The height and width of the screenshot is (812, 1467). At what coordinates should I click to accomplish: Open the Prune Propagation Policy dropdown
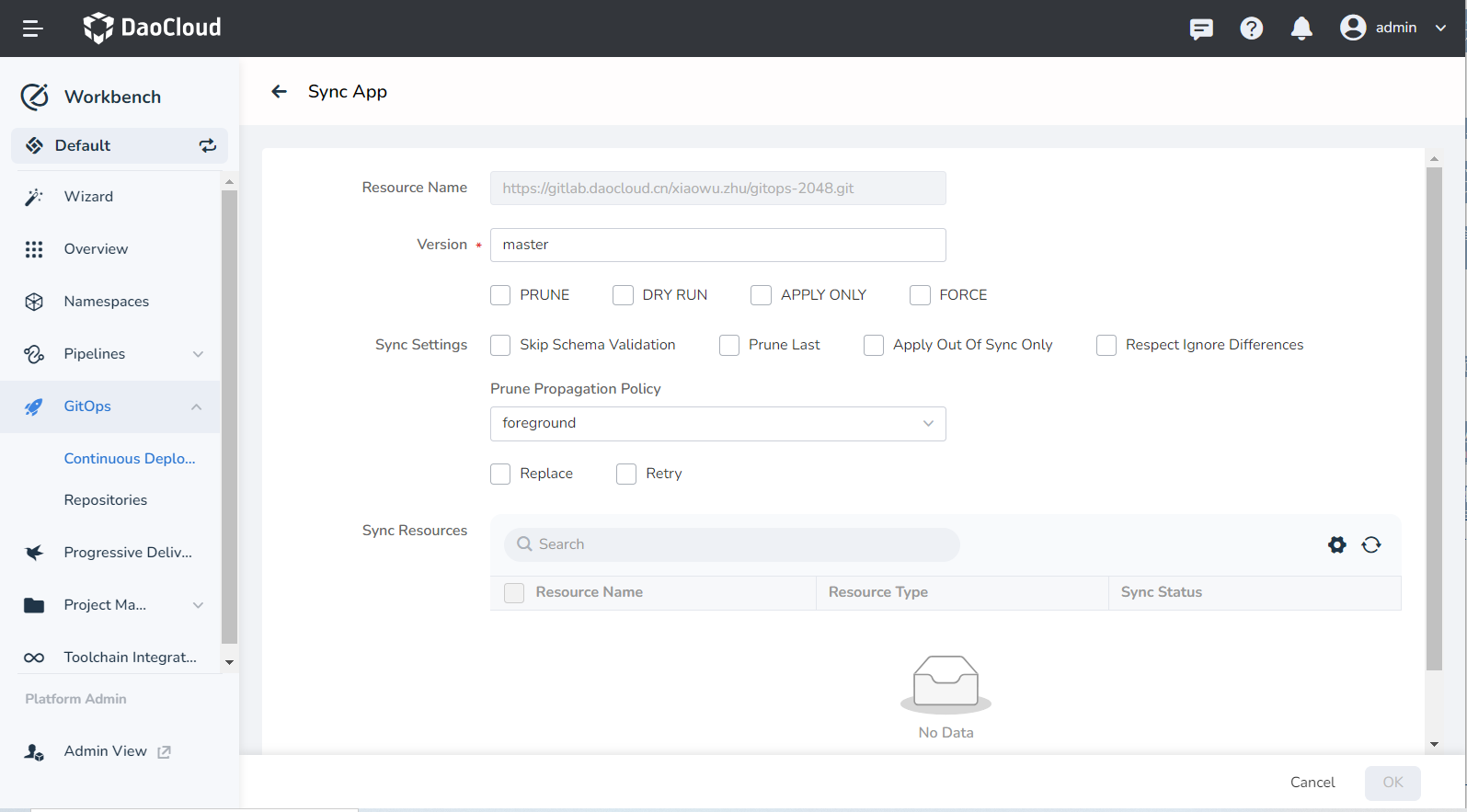(x=717, y=423)
